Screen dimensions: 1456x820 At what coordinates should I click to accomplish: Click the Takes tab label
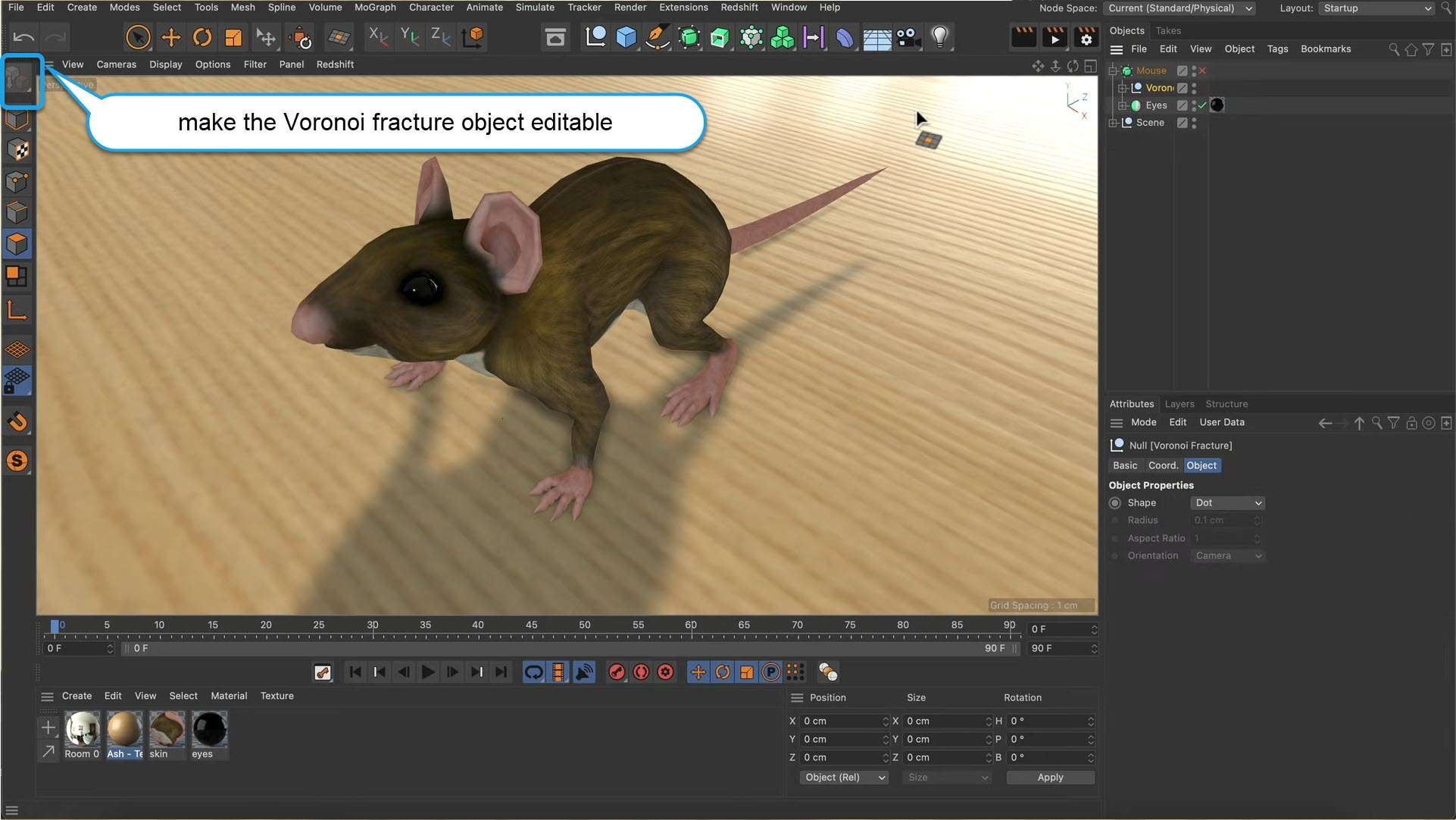pyautogui.click(x=1169, y=30)
